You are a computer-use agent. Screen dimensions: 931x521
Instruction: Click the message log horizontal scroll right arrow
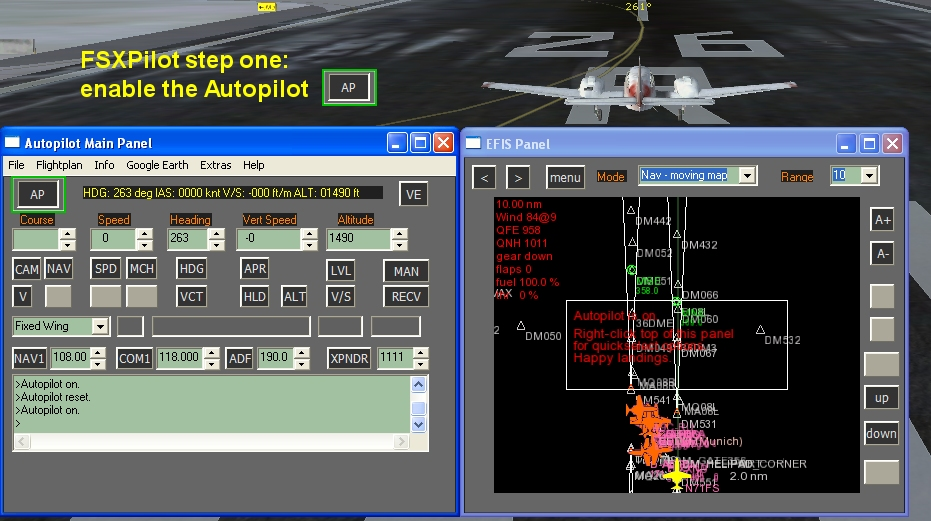401,441
